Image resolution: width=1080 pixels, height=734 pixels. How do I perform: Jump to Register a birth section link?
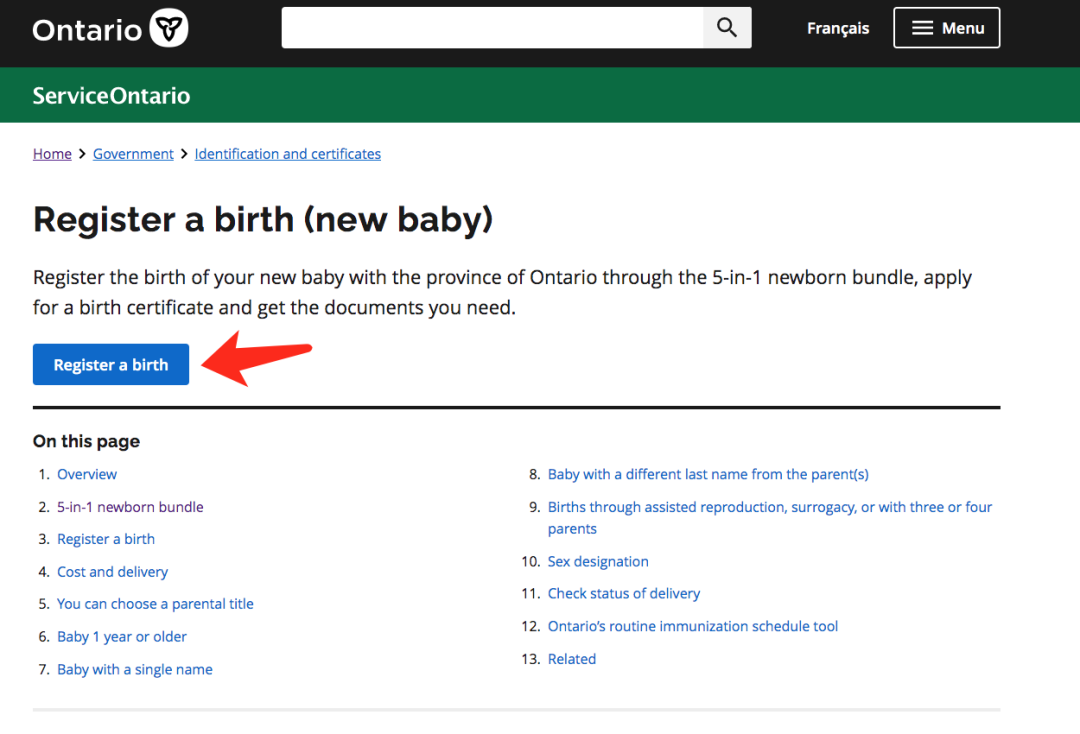point(106,539)
